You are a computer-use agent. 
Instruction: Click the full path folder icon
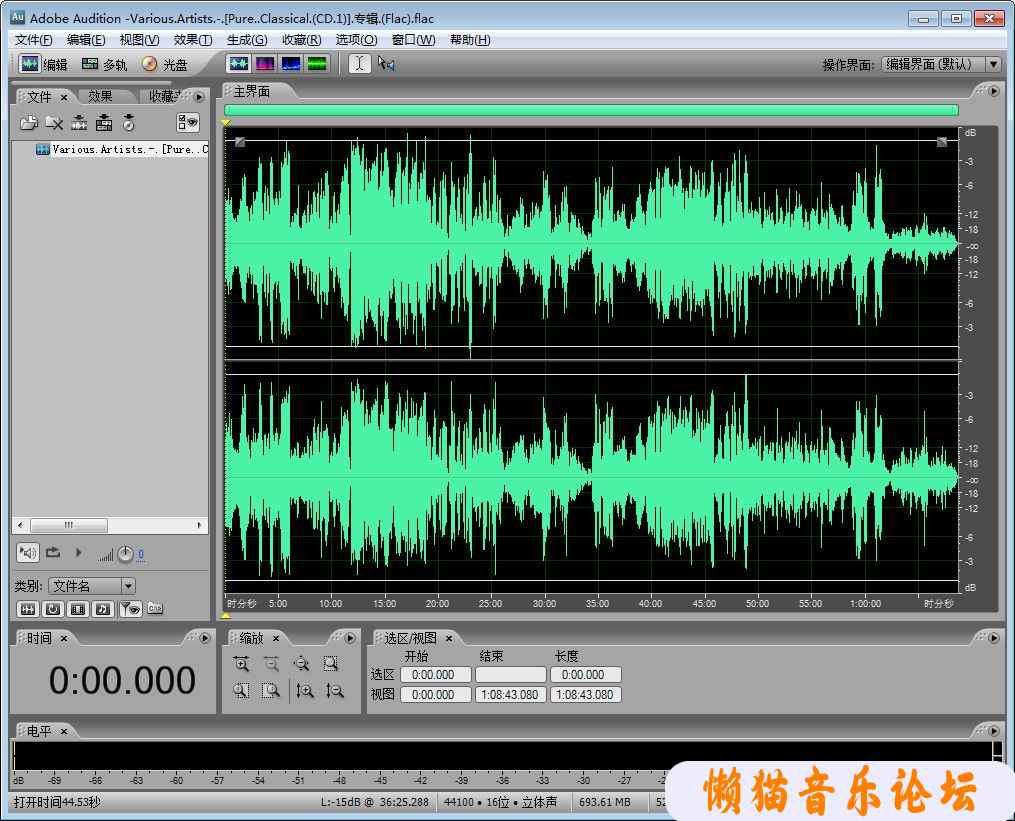tap(155, 609)
